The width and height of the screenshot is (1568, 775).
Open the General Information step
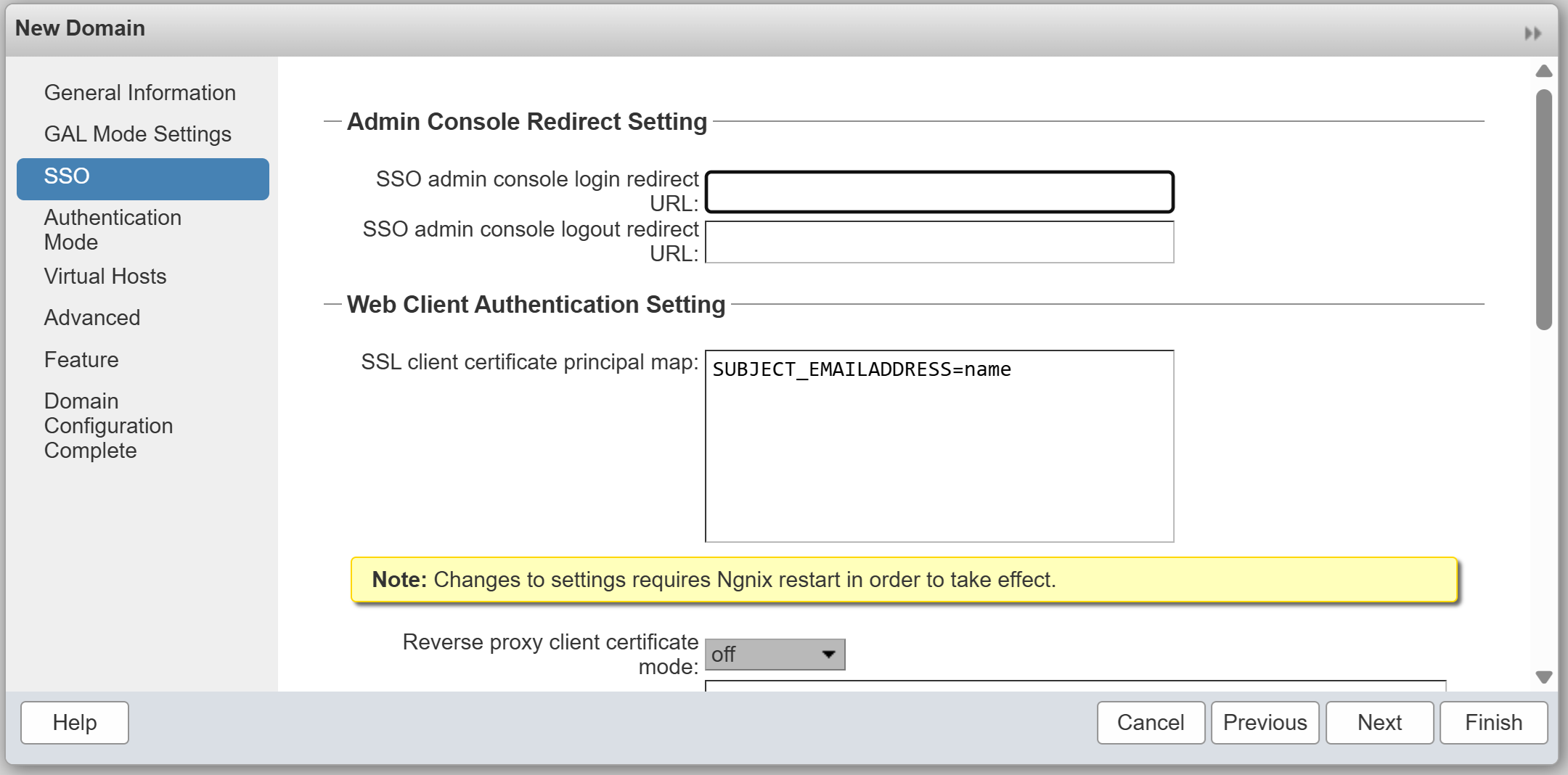tap(139, 93)
